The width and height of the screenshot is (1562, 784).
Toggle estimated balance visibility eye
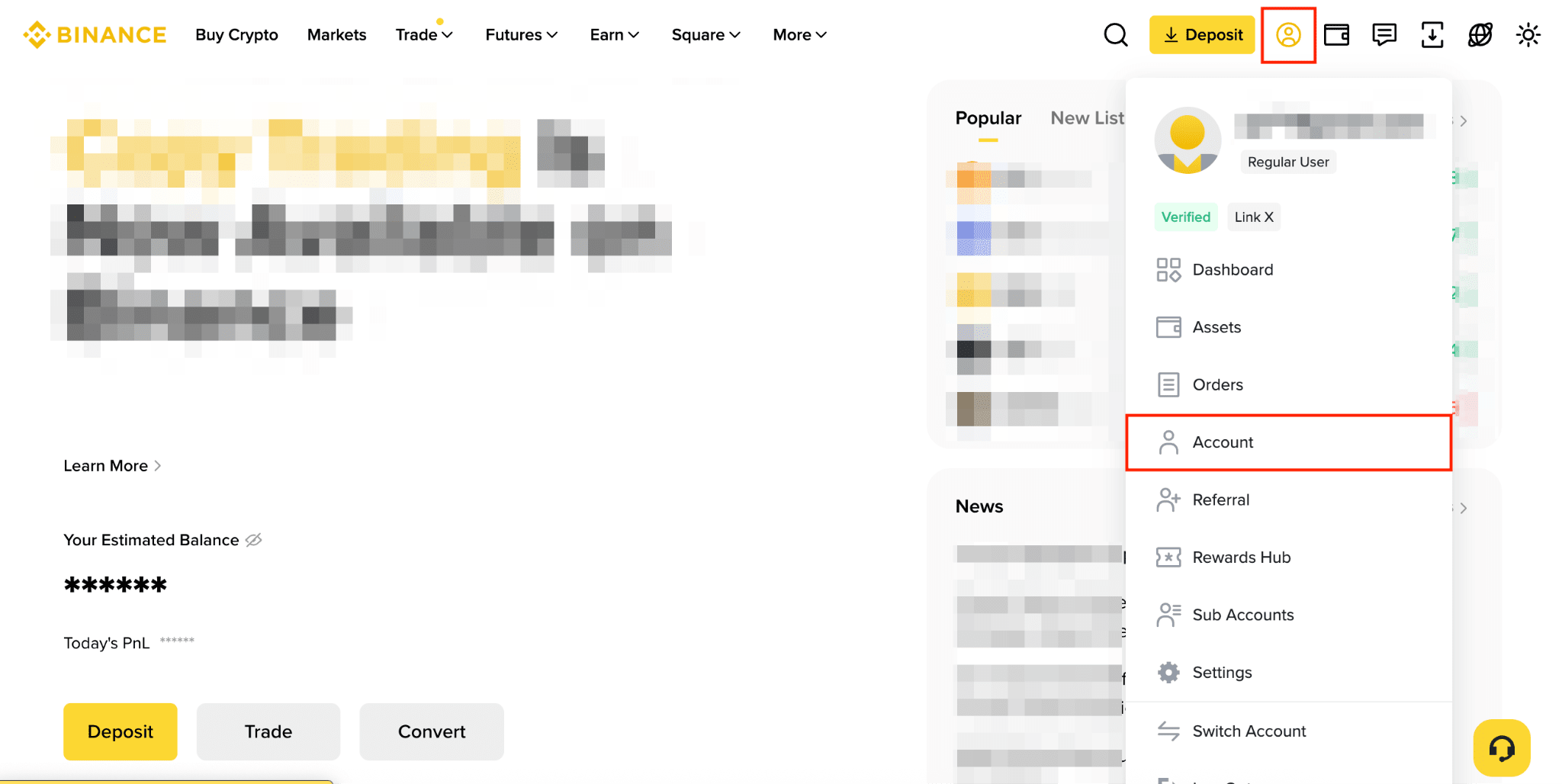click(253, 540)
